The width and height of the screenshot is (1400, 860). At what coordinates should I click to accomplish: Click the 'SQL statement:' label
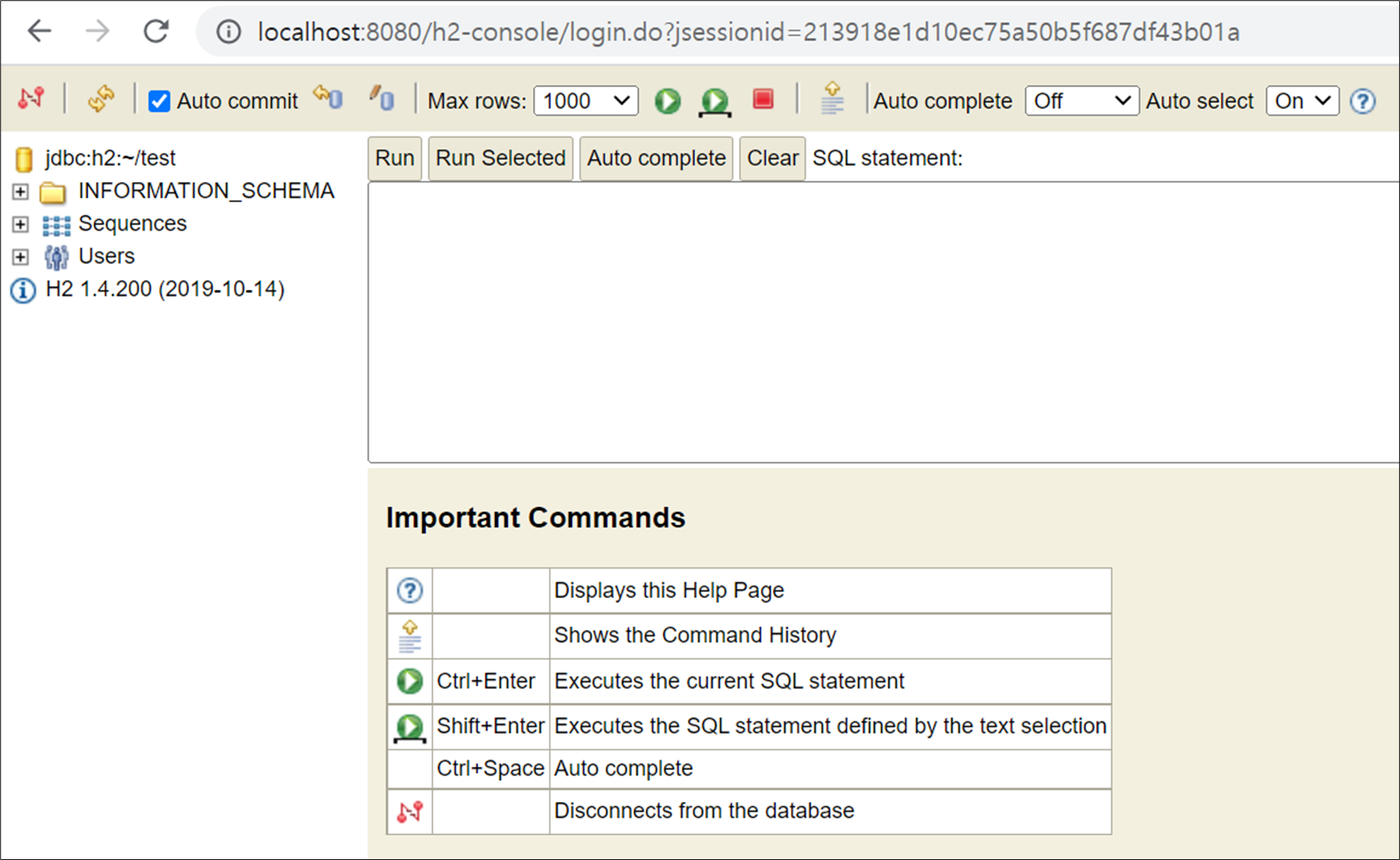887,158
